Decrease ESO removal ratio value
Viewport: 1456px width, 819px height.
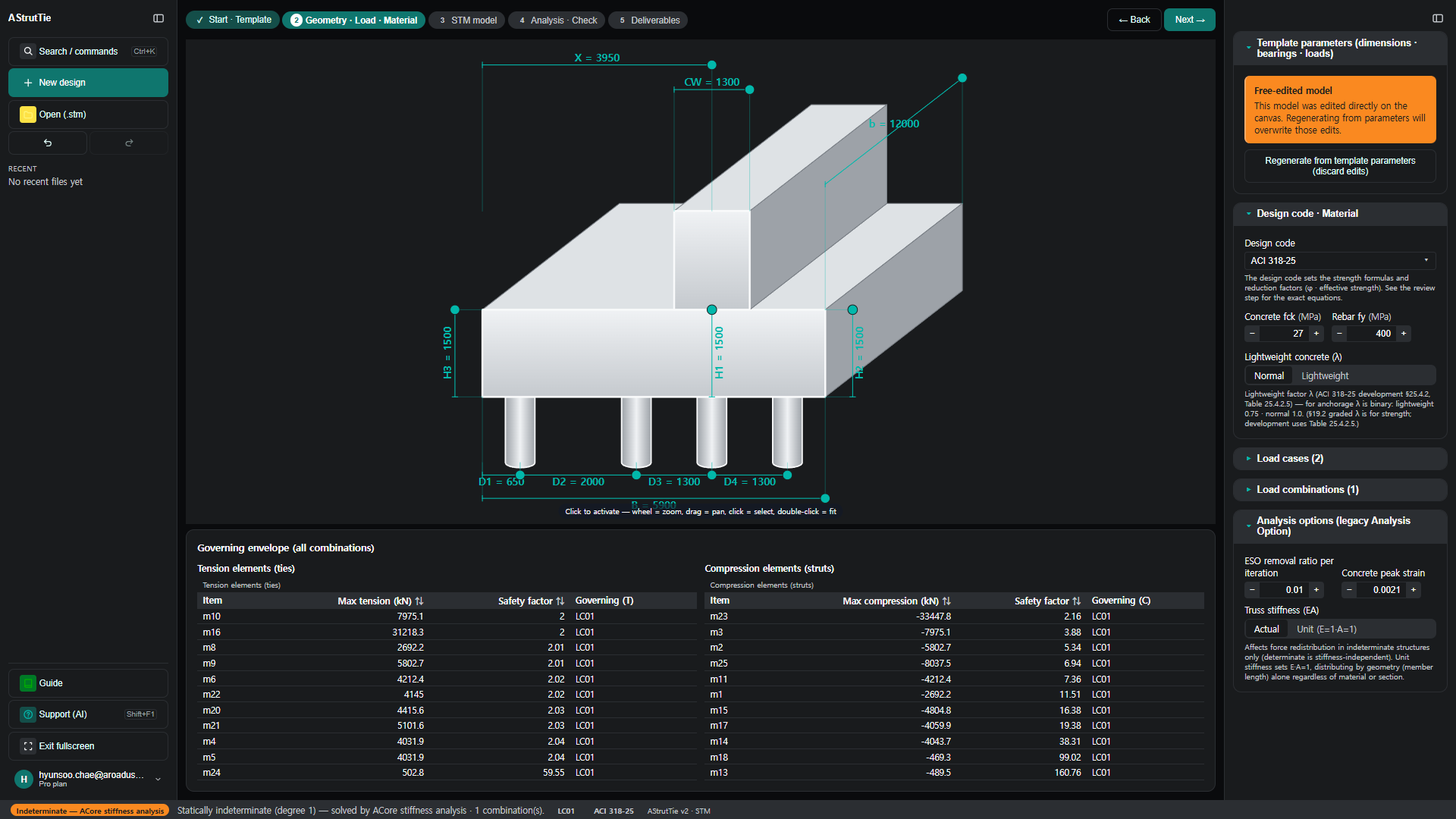click(x=1252, y=590)
